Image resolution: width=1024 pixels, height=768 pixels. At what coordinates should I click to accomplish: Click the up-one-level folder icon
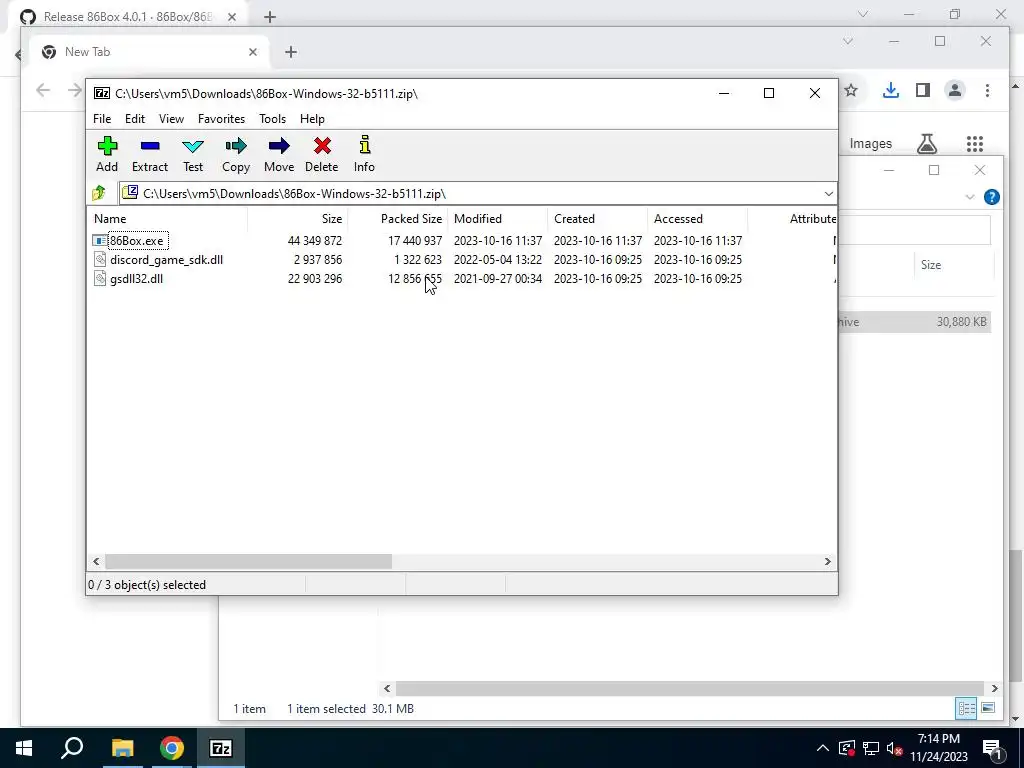tap(99, 193)
